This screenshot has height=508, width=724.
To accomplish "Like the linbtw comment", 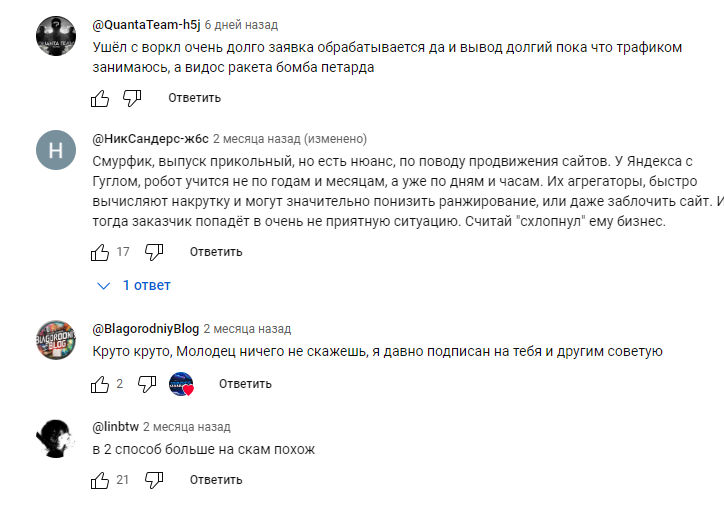I will [100, 481].
